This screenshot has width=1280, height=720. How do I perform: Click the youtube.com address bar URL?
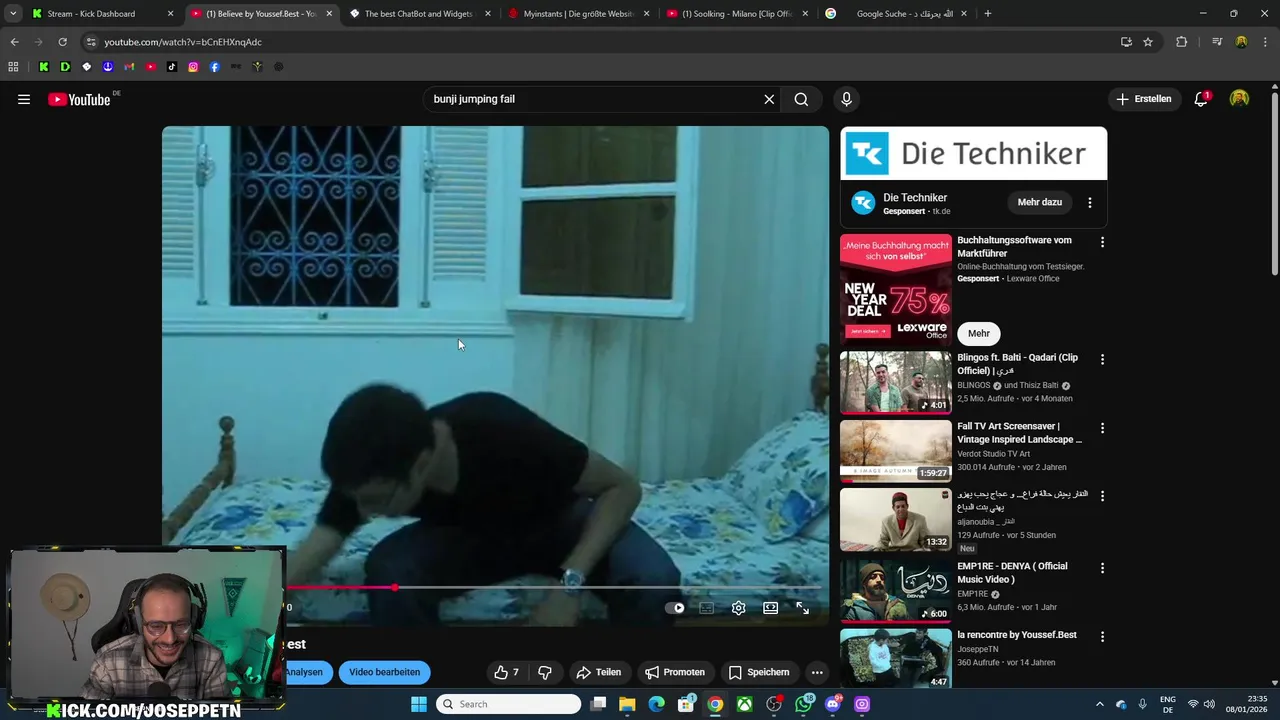coord(183,42)
